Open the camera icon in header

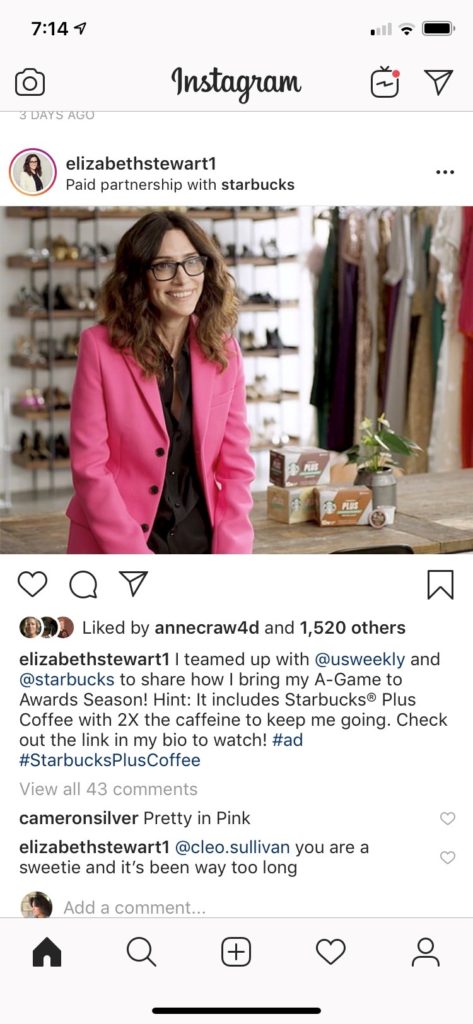[x=29, y=82]
